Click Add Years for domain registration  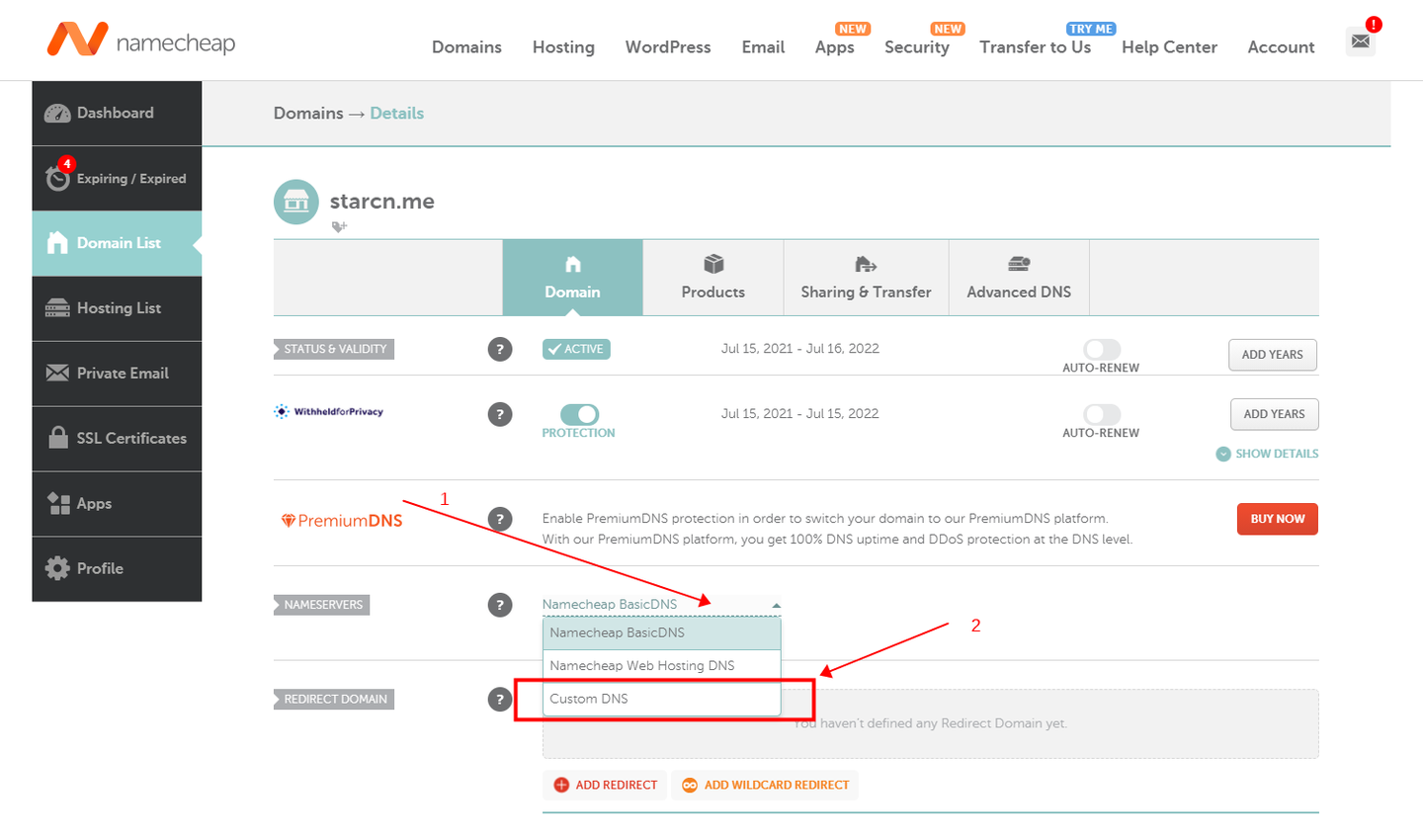click(x=1273, y=355)
